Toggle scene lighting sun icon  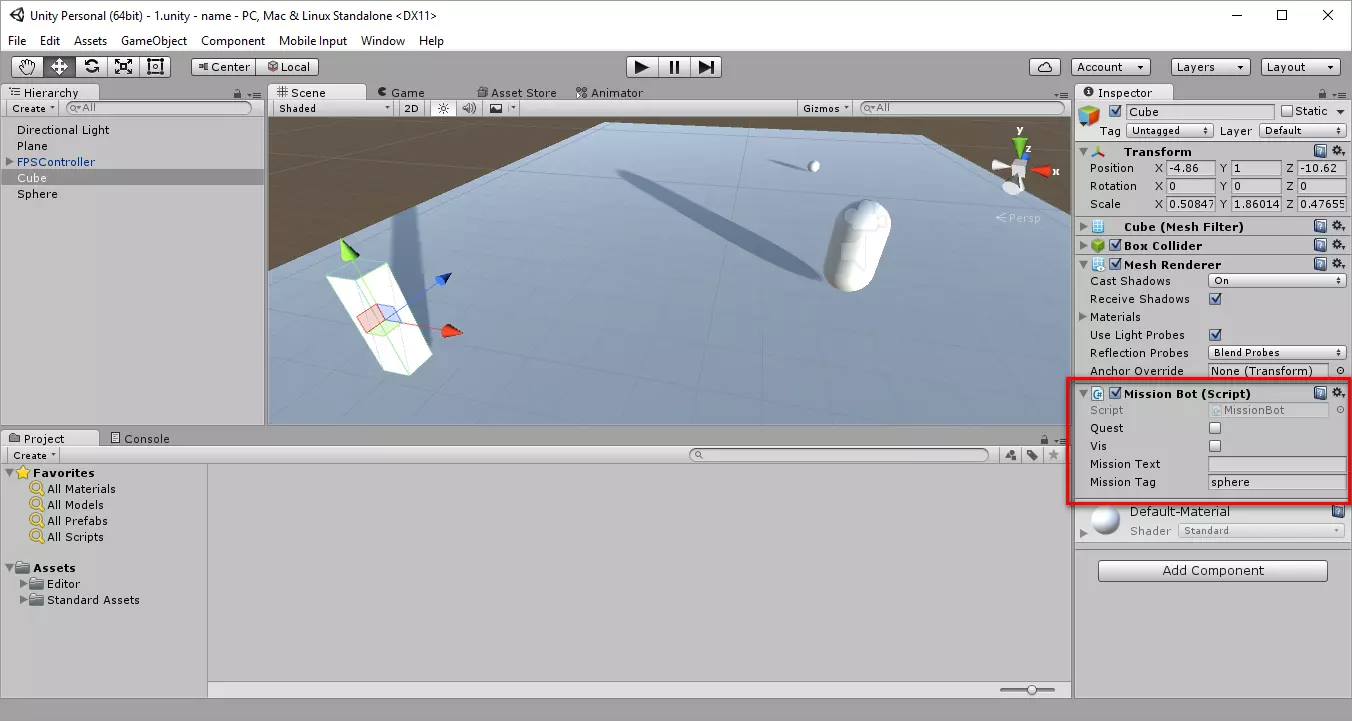click(x=443, y=108)
